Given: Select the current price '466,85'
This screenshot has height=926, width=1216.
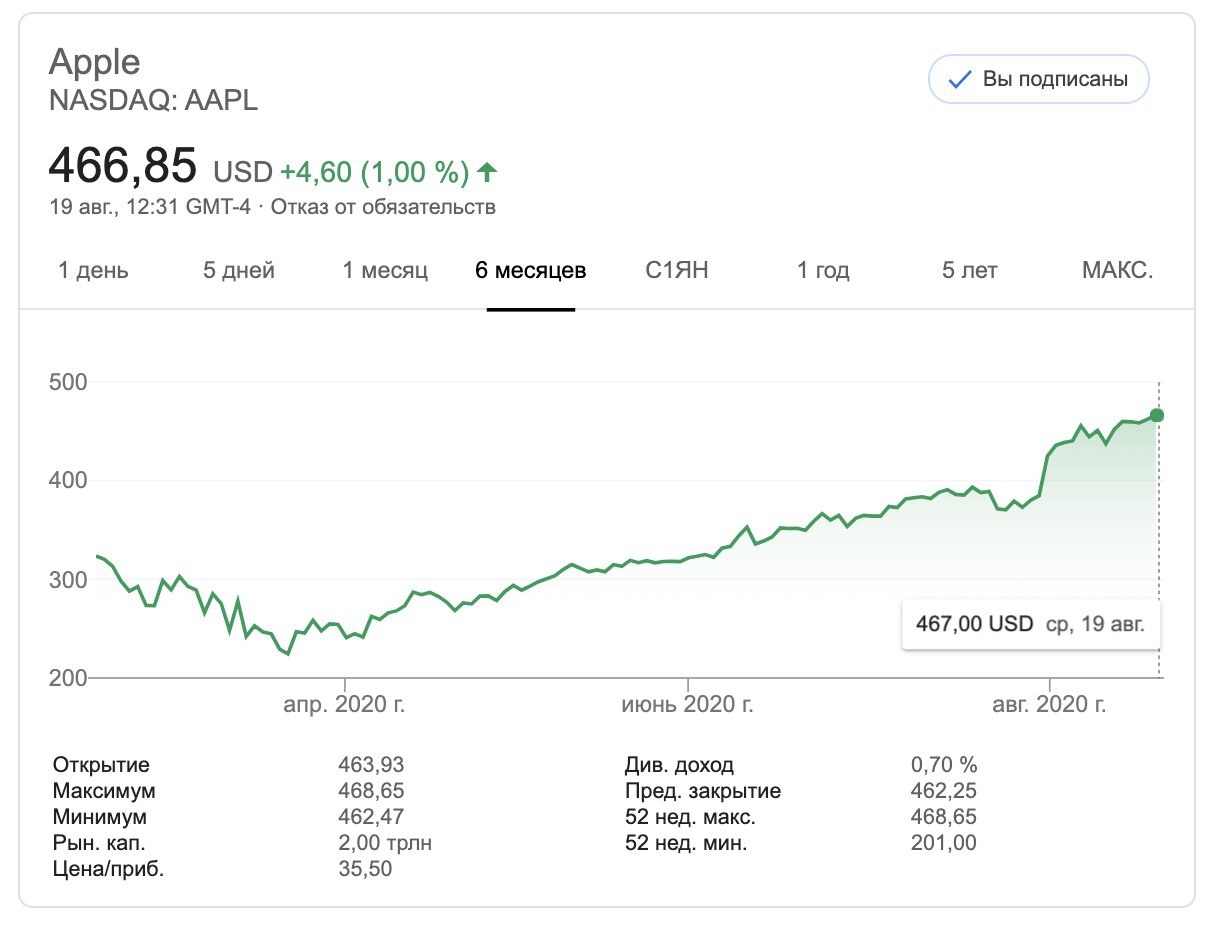Looking at the screenshot, I should click(x=123, y=167).
